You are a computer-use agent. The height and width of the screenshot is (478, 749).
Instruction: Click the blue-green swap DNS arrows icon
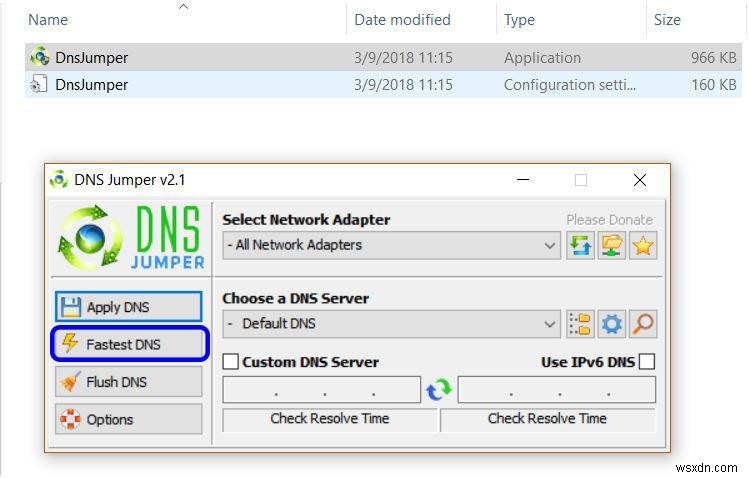pyautogui.click(x=439, y=390)
